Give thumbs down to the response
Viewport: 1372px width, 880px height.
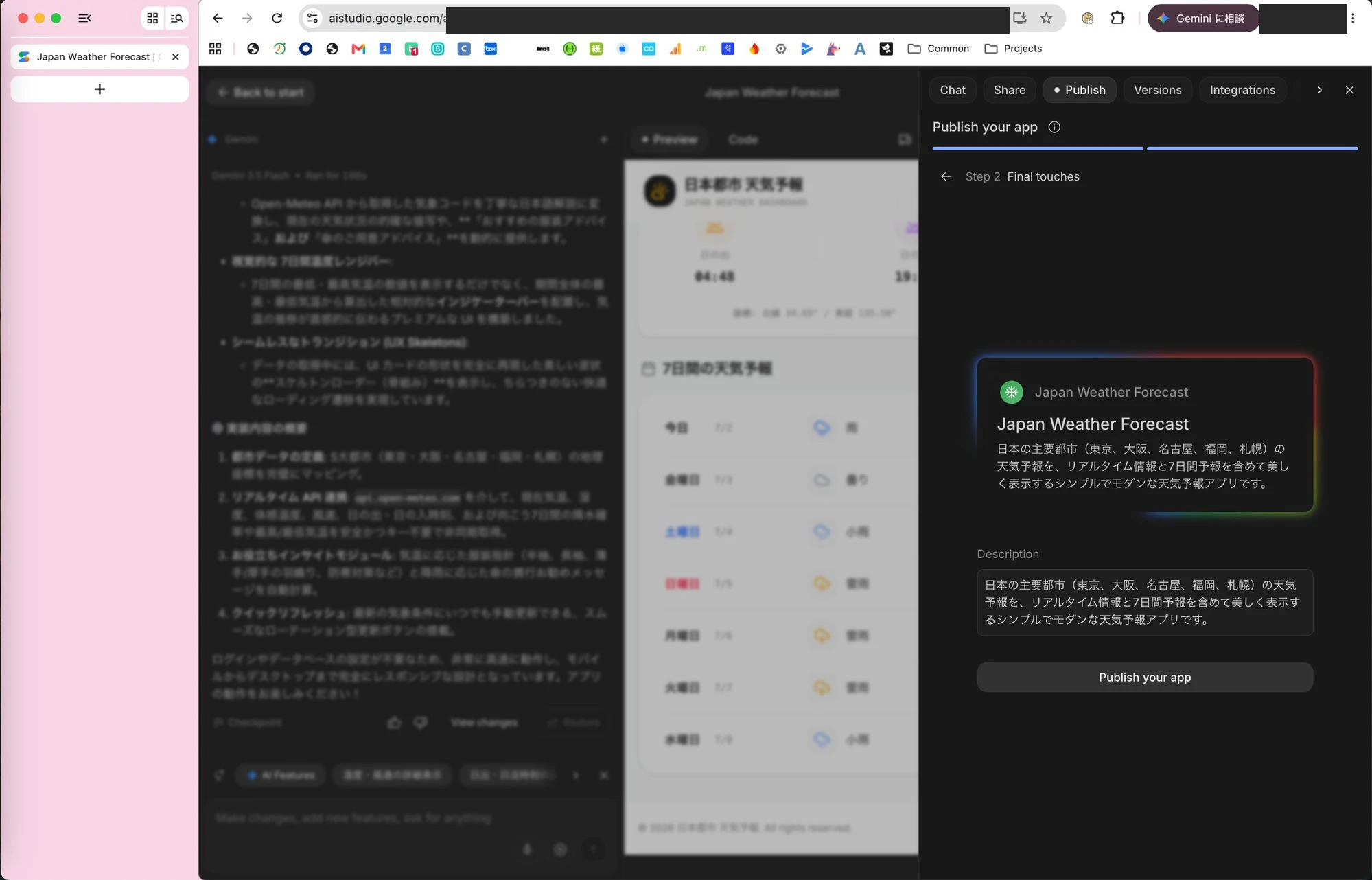(420, 723)
